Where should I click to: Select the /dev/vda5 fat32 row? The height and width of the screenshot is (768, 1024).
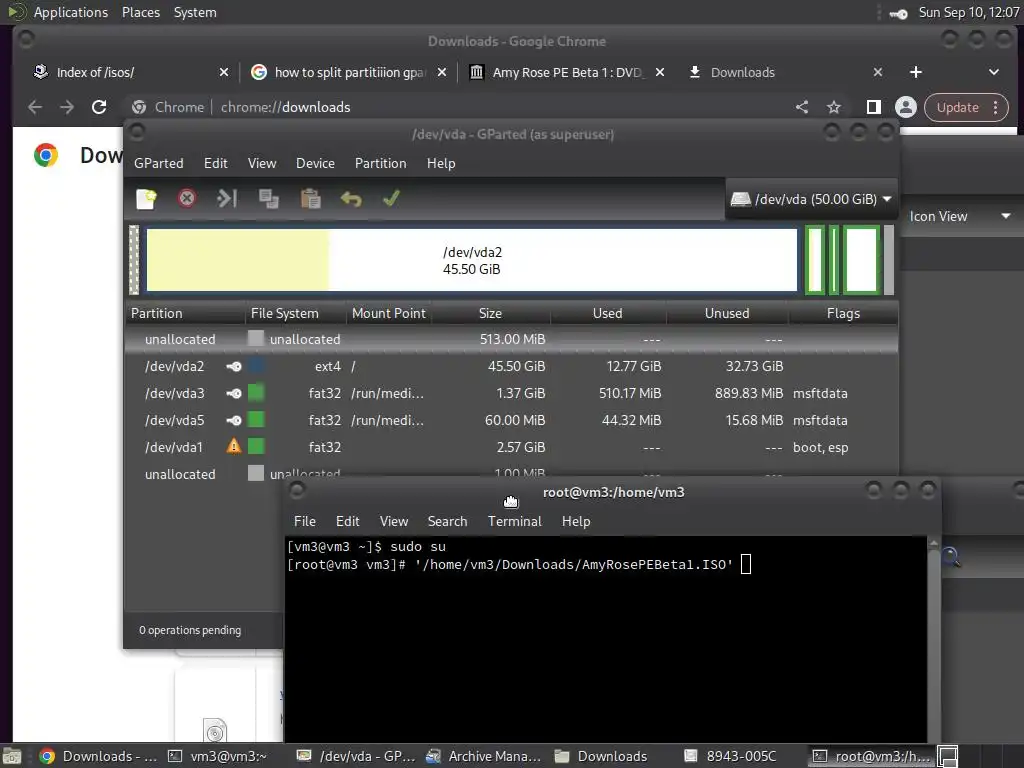tap(511, 420)
